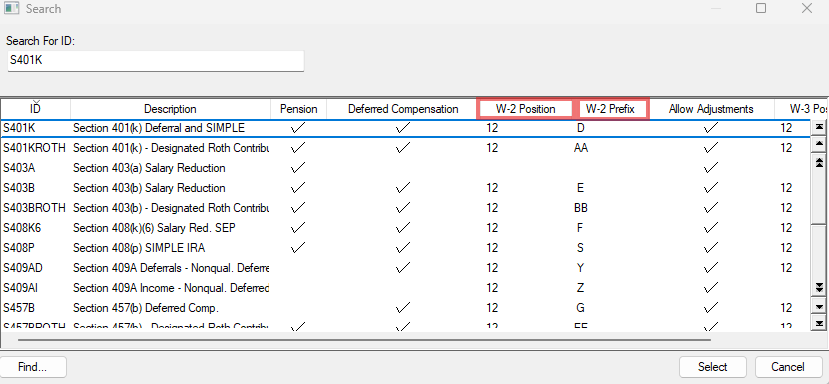Click the sort indicator above ID column
The width and height of the screenshot is (829, 384).
pos(35,102)
